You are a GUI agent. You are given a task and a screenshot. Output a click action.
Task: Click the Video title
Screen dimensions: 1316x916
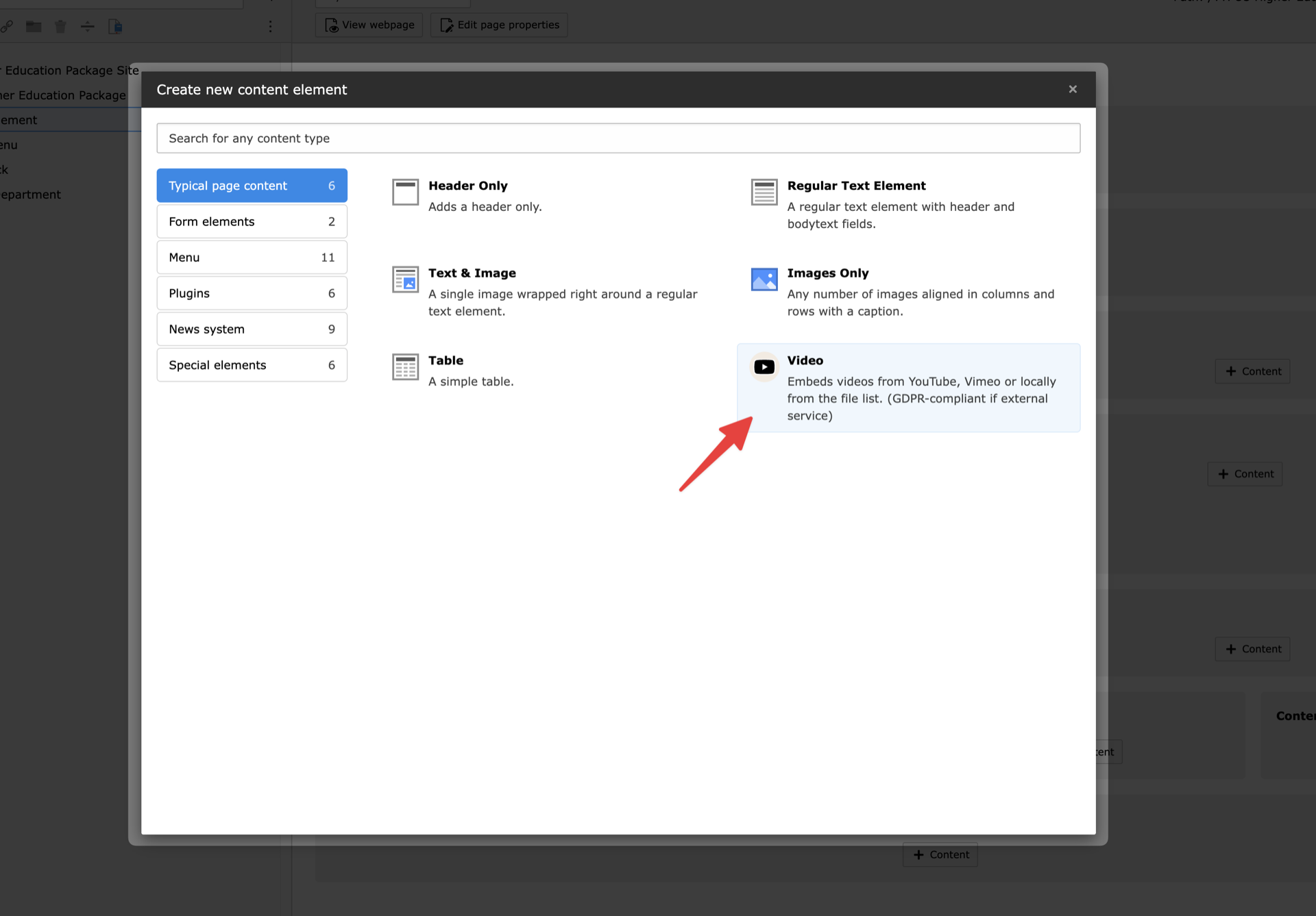[x=805, y=360]
